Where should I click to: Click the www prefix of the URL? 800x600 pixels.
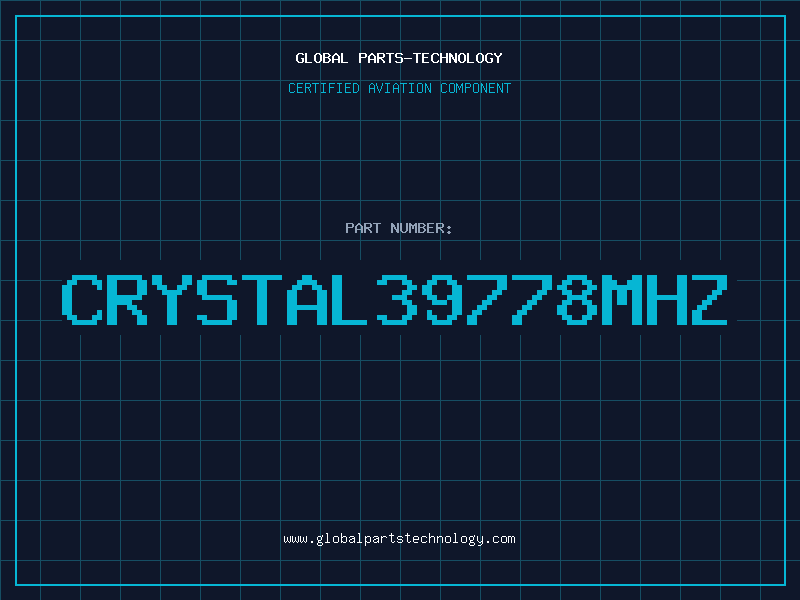pos(296,539)
